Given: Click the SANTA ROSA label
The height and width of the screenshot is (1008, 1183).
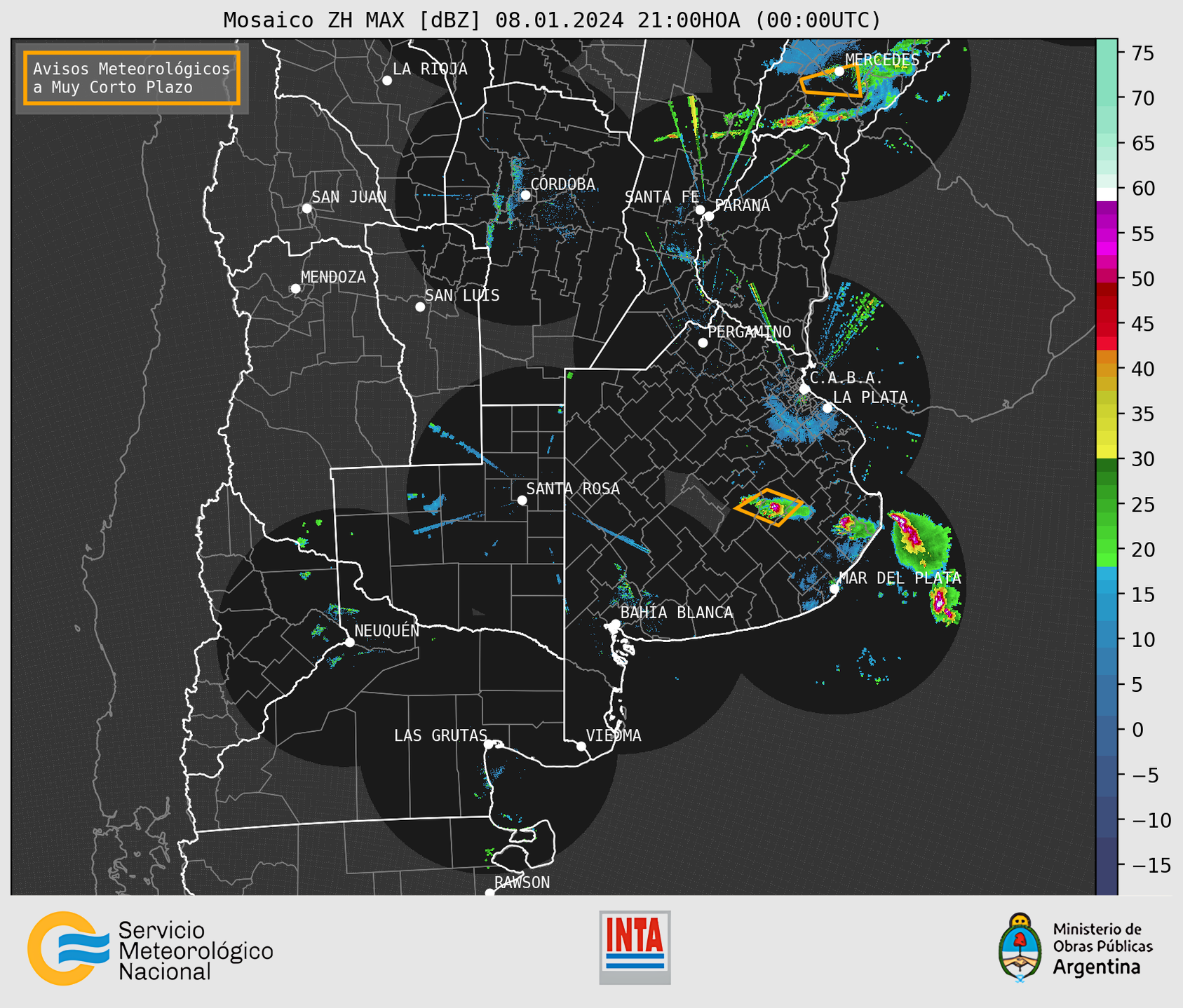Looking at the screenshot, I should point(573,489).
